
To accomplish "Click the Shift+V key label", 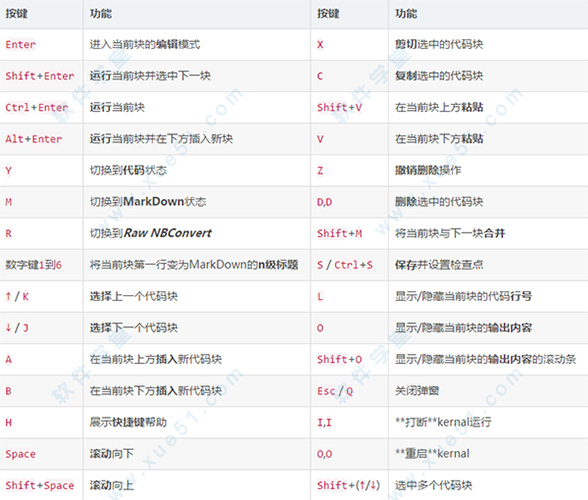I will [339, 107].
